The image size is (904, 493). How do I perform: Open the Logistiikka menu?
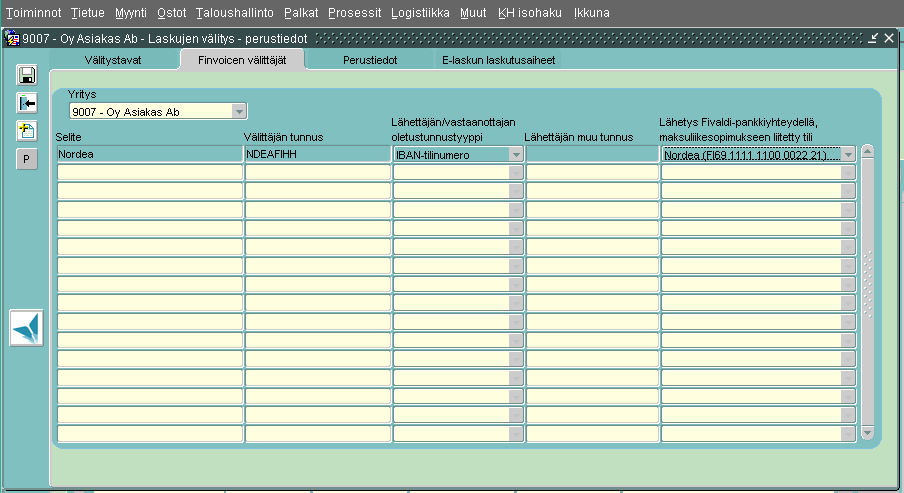[421, 13]
